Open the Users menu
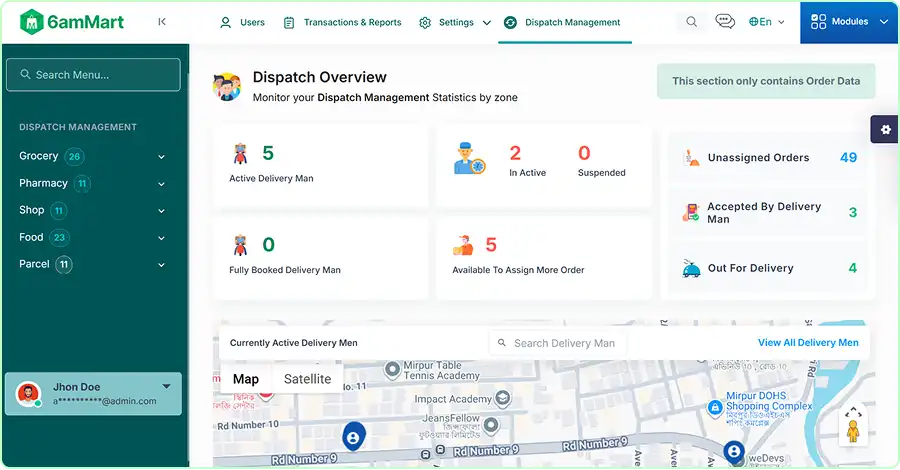900x470 pixels. click(242, 22)
